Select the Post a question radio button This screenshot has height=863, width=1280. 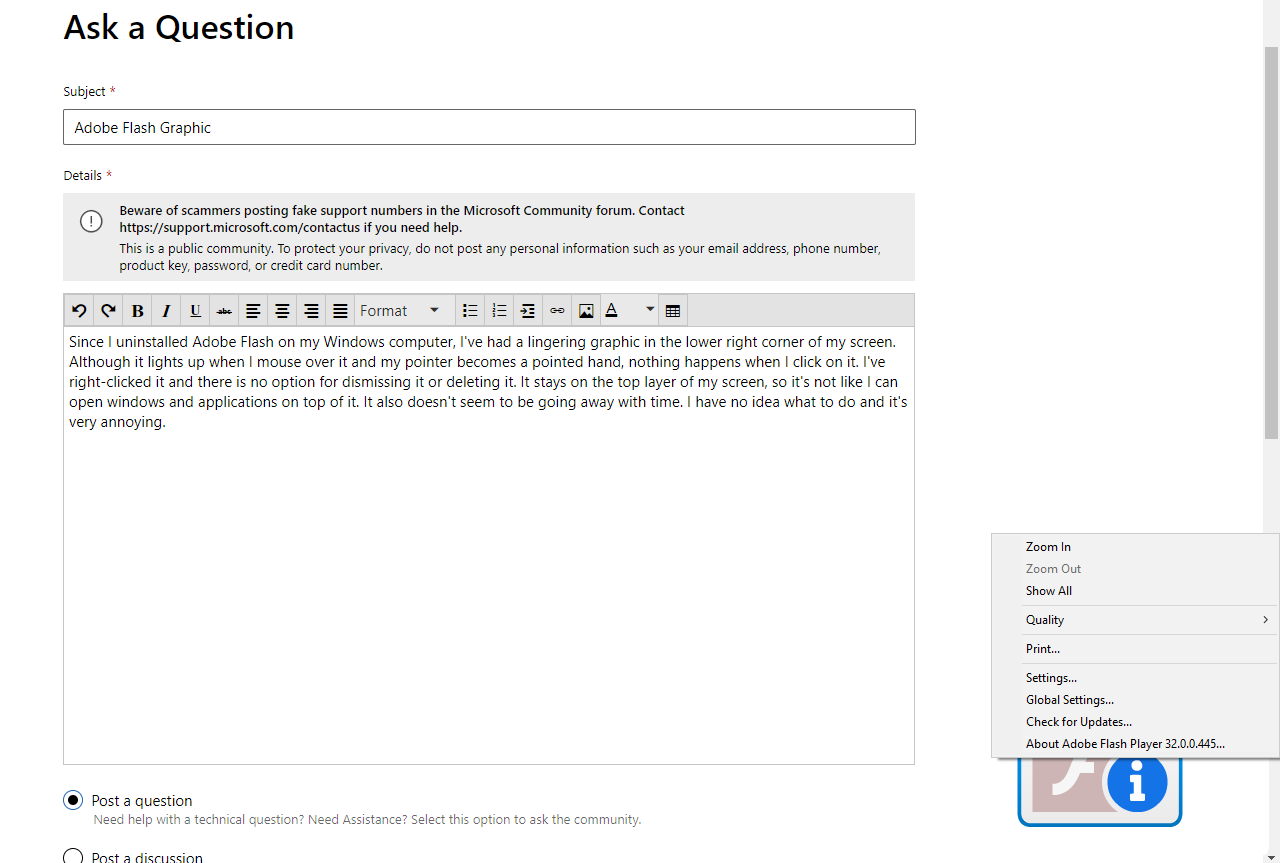tap(73, 800)
